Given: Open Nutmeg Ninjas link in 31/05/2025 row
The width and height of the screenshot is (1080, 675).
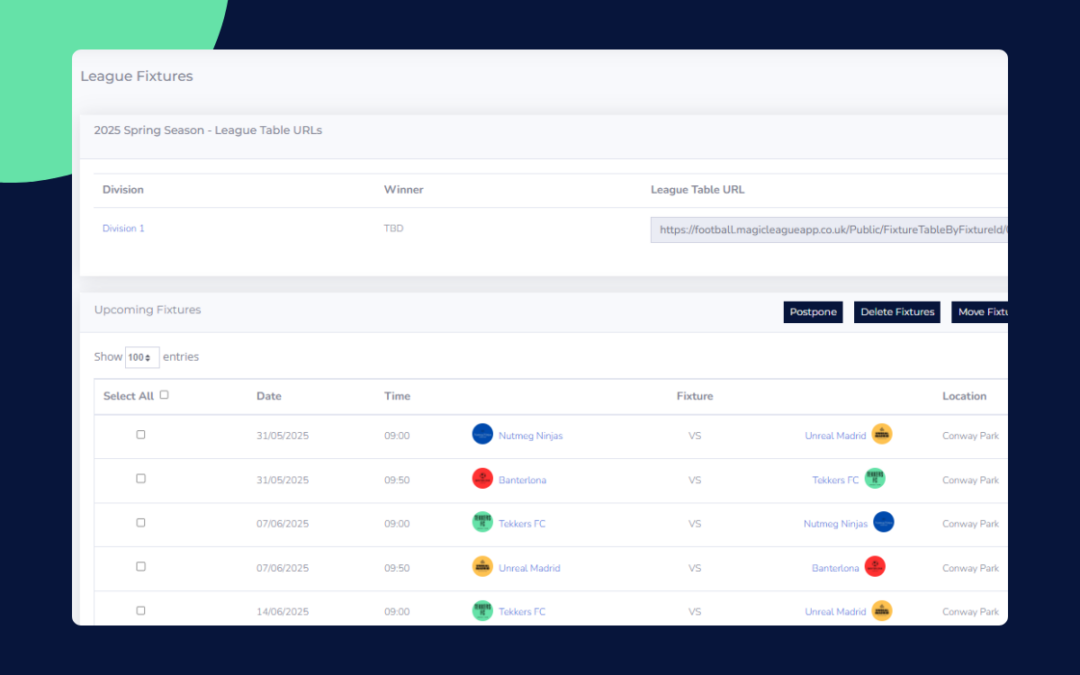Looking at the screenshot, I should [530, 436].
